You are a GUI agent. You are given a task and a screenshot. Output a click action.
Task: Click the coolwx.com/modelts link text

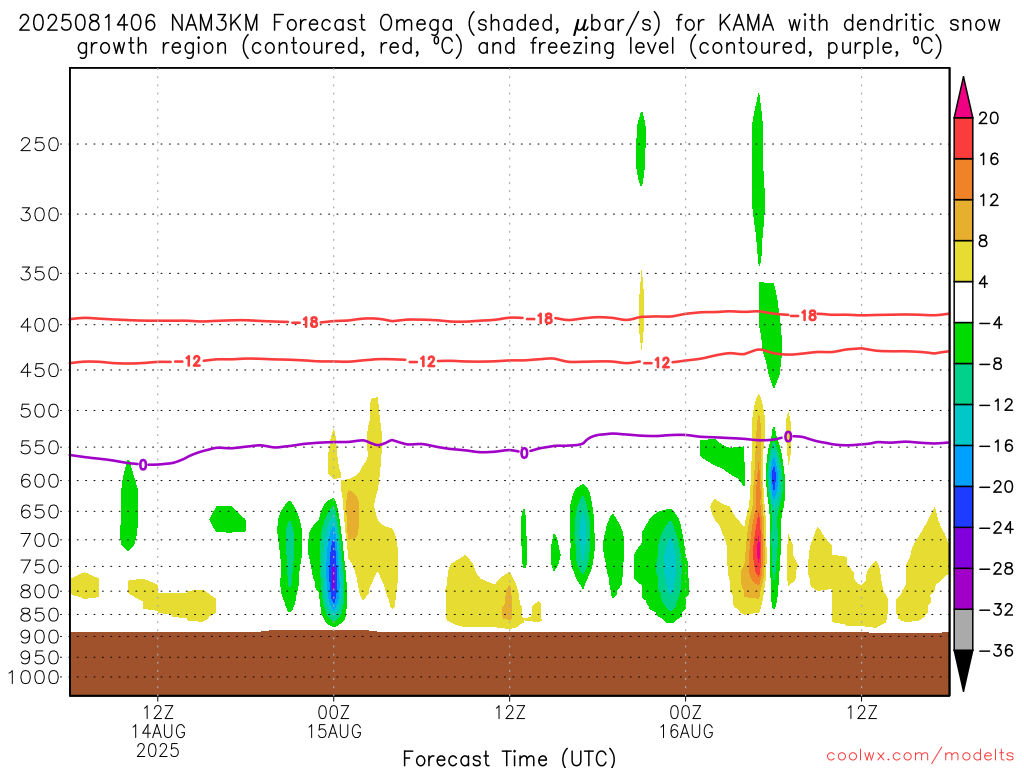(x=920, y=756)
